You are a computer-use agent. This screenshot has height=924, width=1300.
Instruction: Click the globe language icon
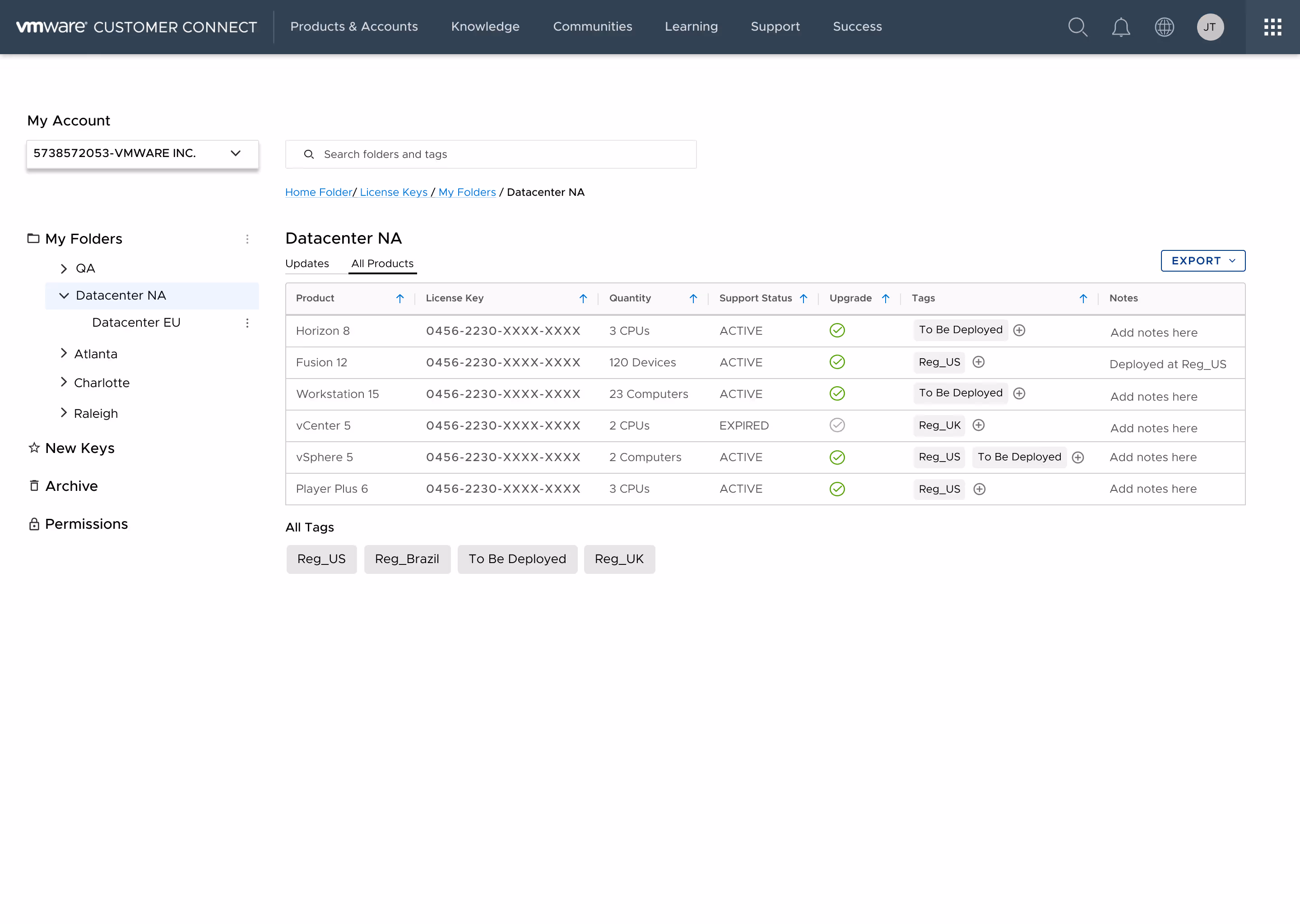[x=1164, y=27]
